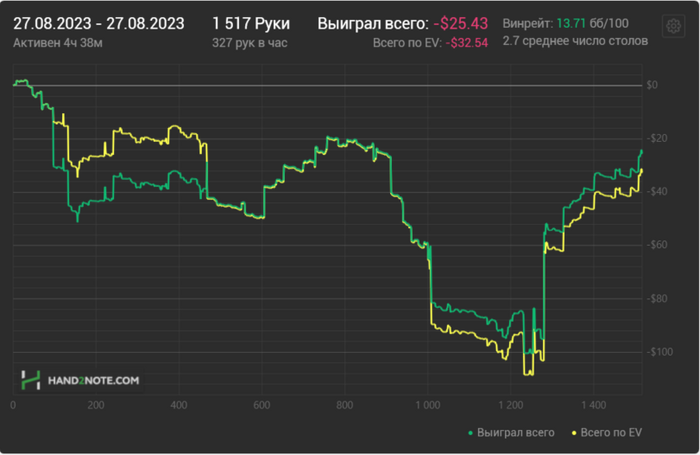
Task: Click the -$80 y-axis label
Action: (657, 298)
